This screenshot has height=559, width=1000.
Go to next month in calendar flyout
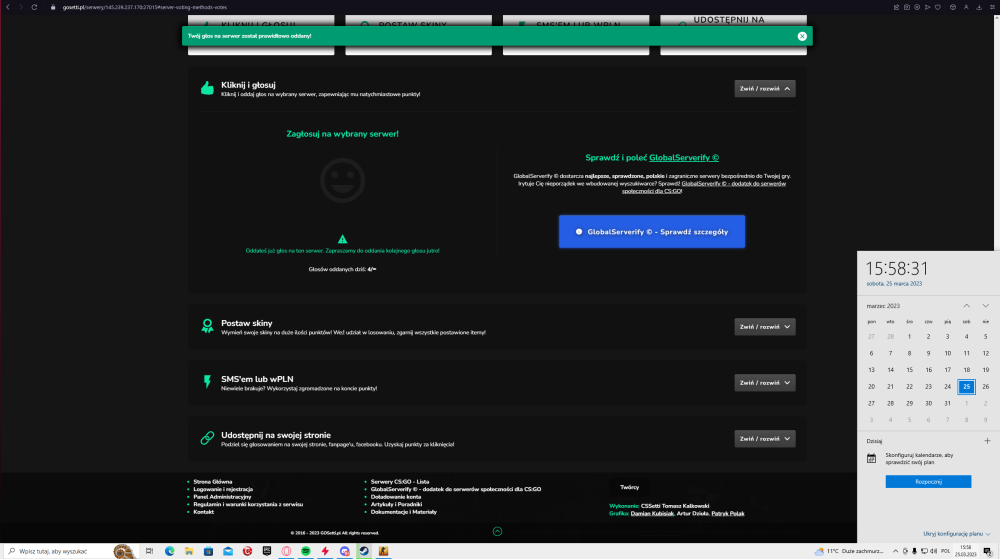(x=985, y=306)
